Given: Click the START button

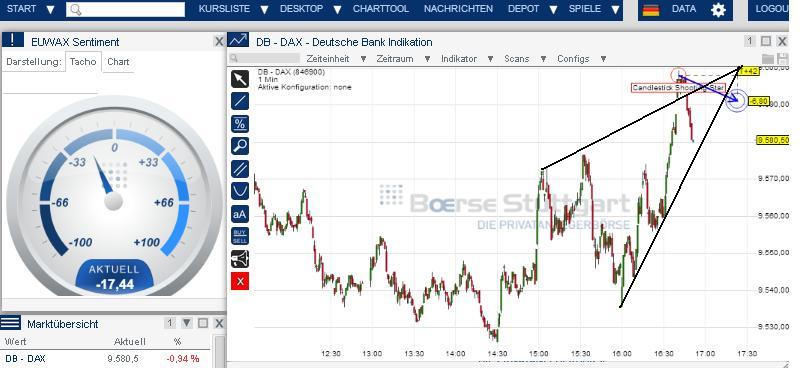Looking at the screenshot, I should click(x=22, y=9).
